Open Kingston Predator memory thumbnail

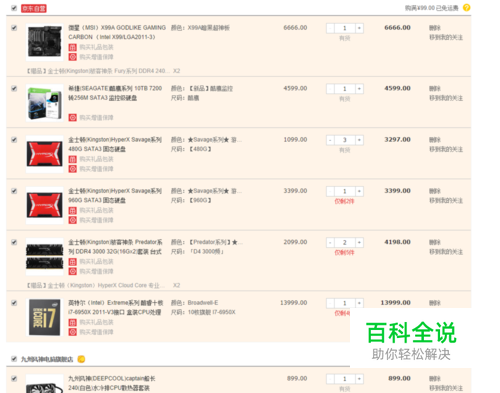pos(45,257)
